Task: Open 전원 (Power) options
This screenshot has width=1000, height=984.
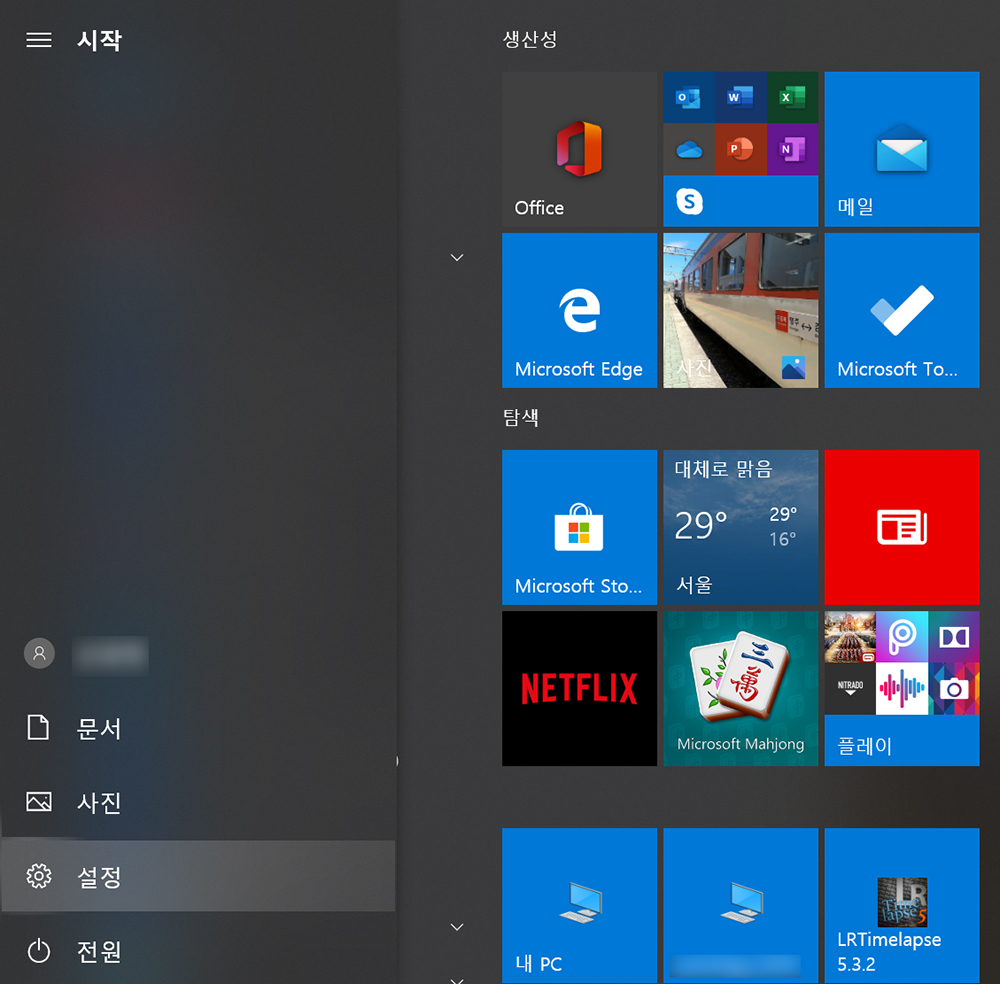Action: 198,951
